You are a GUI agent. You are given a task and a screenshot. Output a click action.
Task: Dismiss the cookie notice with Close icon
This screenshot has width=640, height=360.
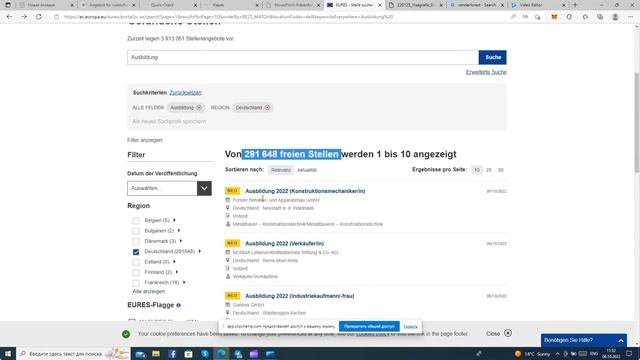point(508,333)
